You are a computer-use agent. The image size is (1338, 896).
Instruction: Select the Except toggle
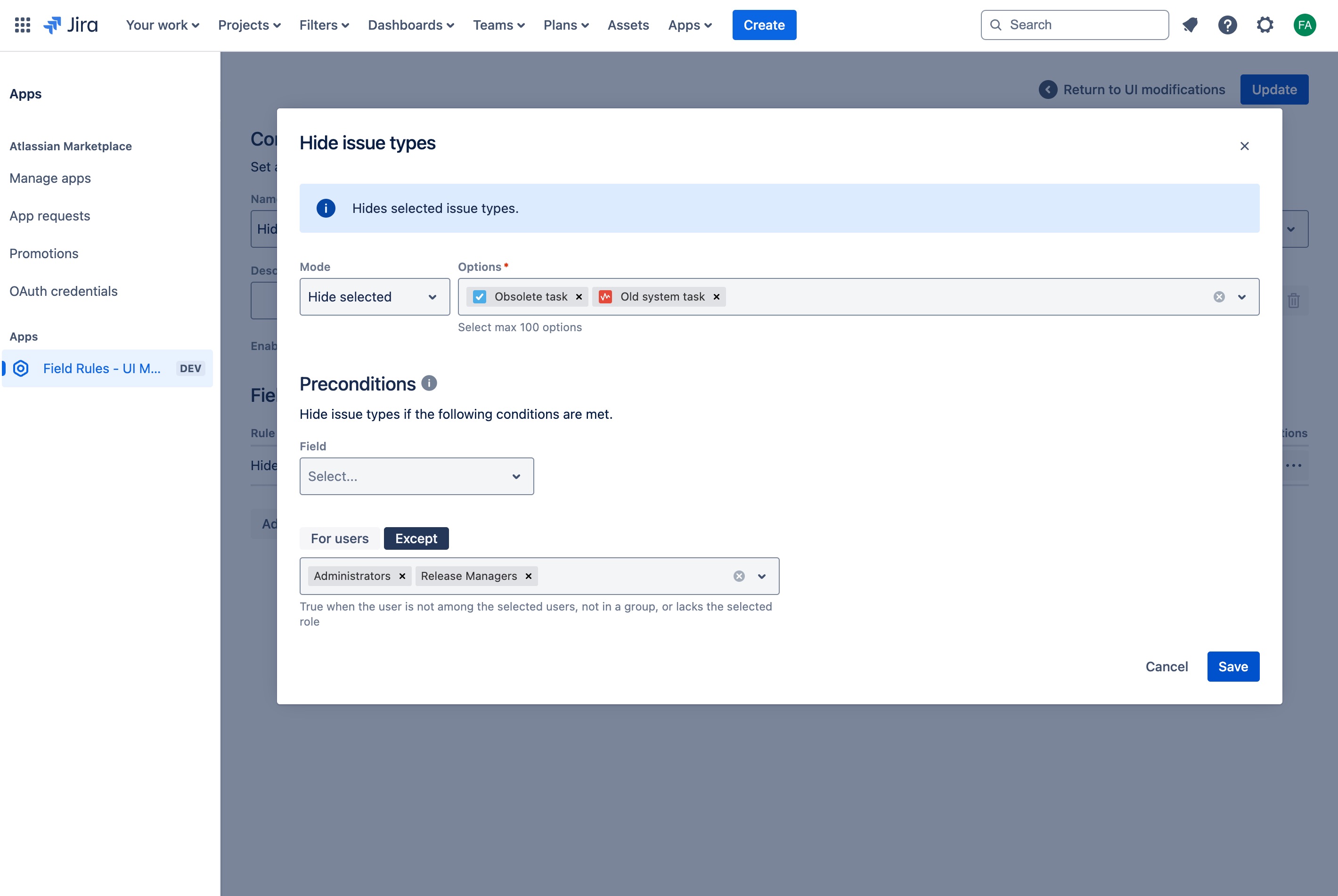click(416, 538)
